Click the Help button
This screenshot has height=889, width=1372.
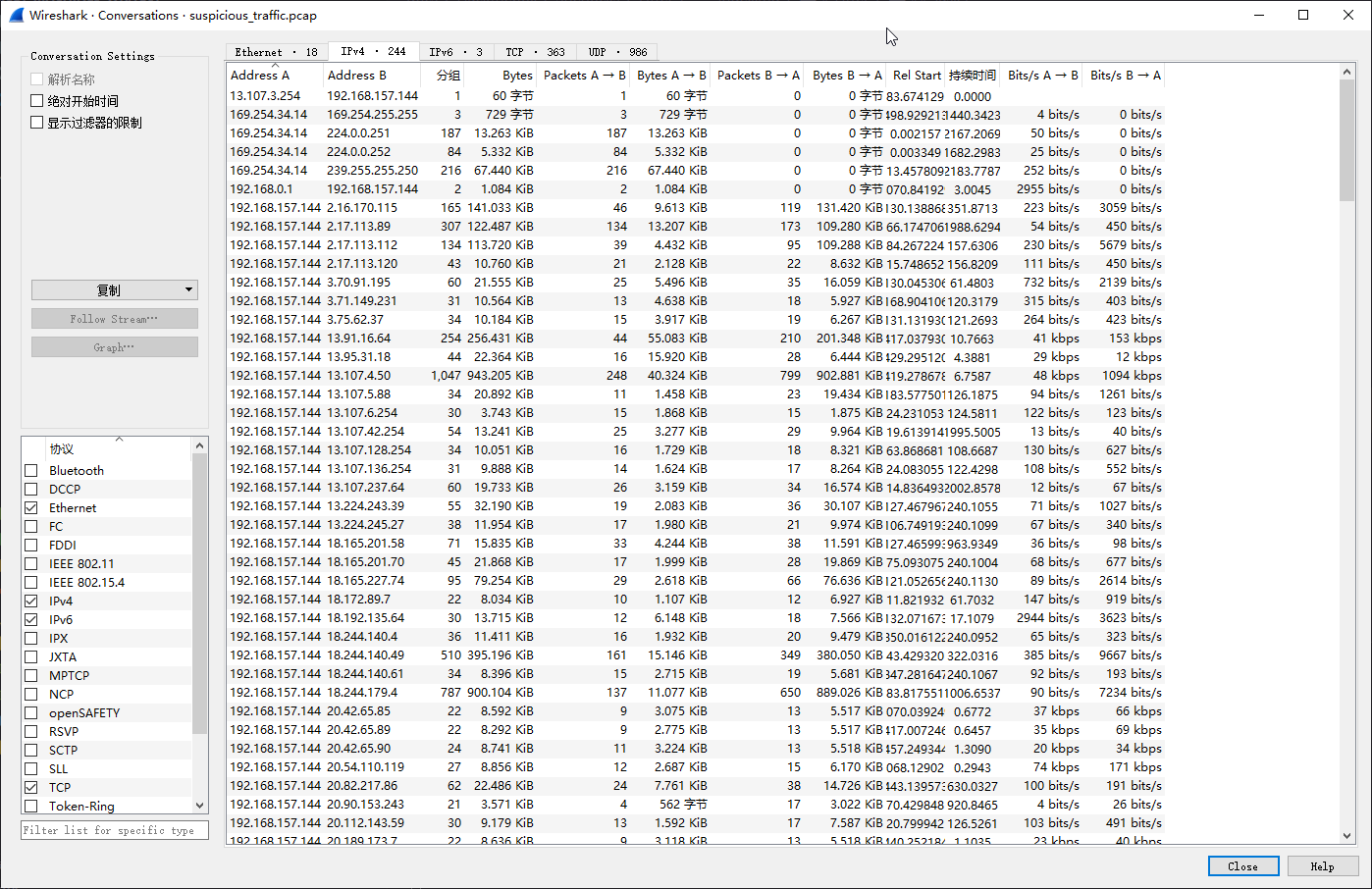(1322, 866)
